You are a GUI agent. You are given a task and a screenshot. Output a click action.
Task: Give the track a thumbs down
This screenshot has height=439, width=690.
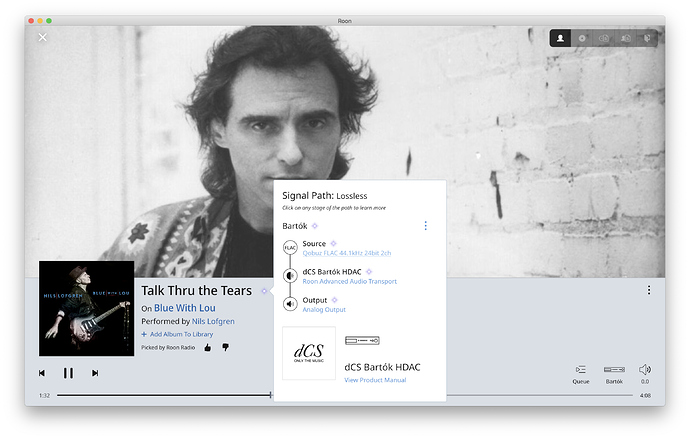(225, 348)
